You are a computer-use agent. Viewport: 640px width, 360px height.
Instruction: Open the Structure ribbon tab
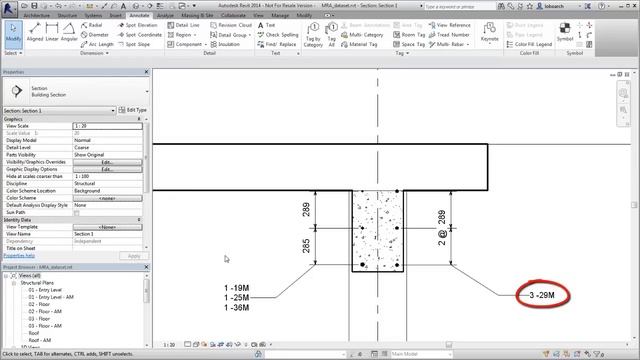click(67, 16)
